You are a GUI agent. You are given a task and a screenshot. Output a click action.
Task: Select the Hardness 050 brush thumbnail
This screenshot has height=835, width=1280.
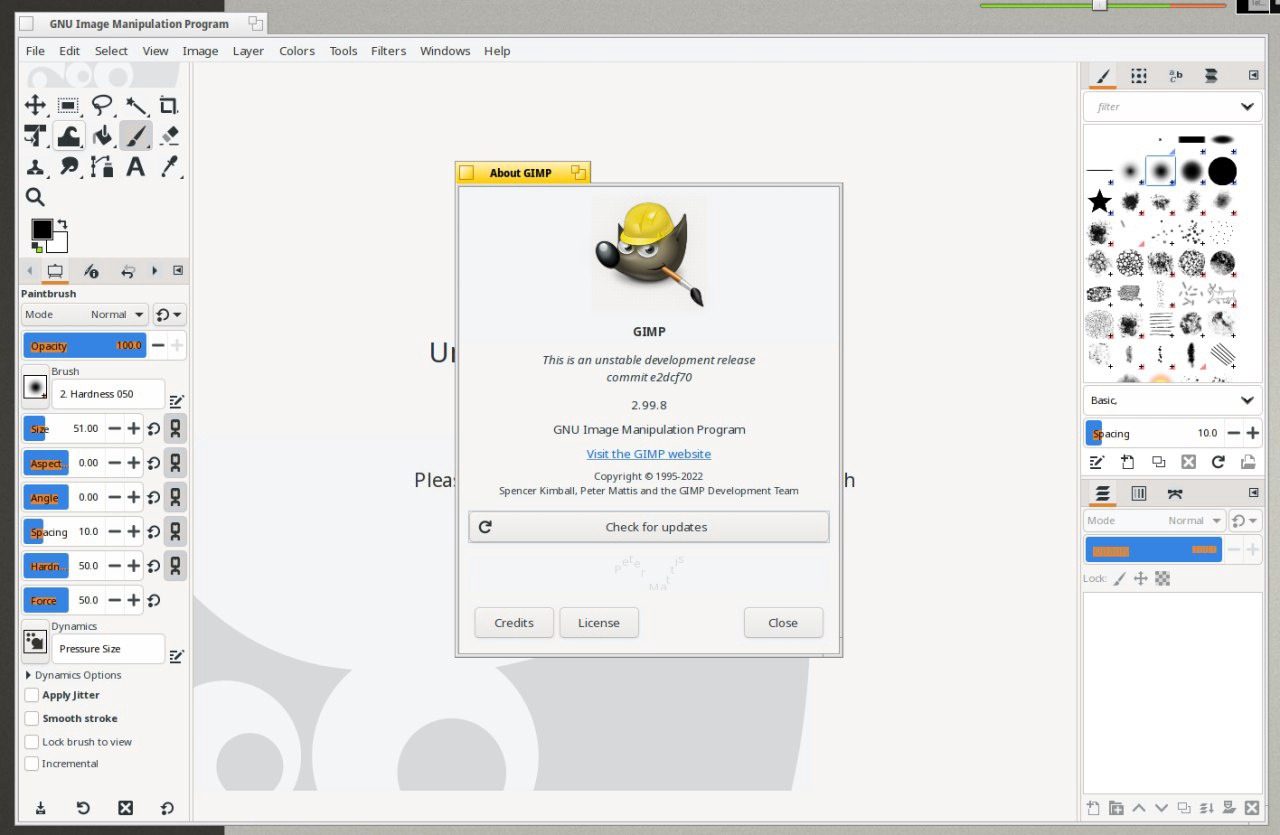[x=1160, y=171]
